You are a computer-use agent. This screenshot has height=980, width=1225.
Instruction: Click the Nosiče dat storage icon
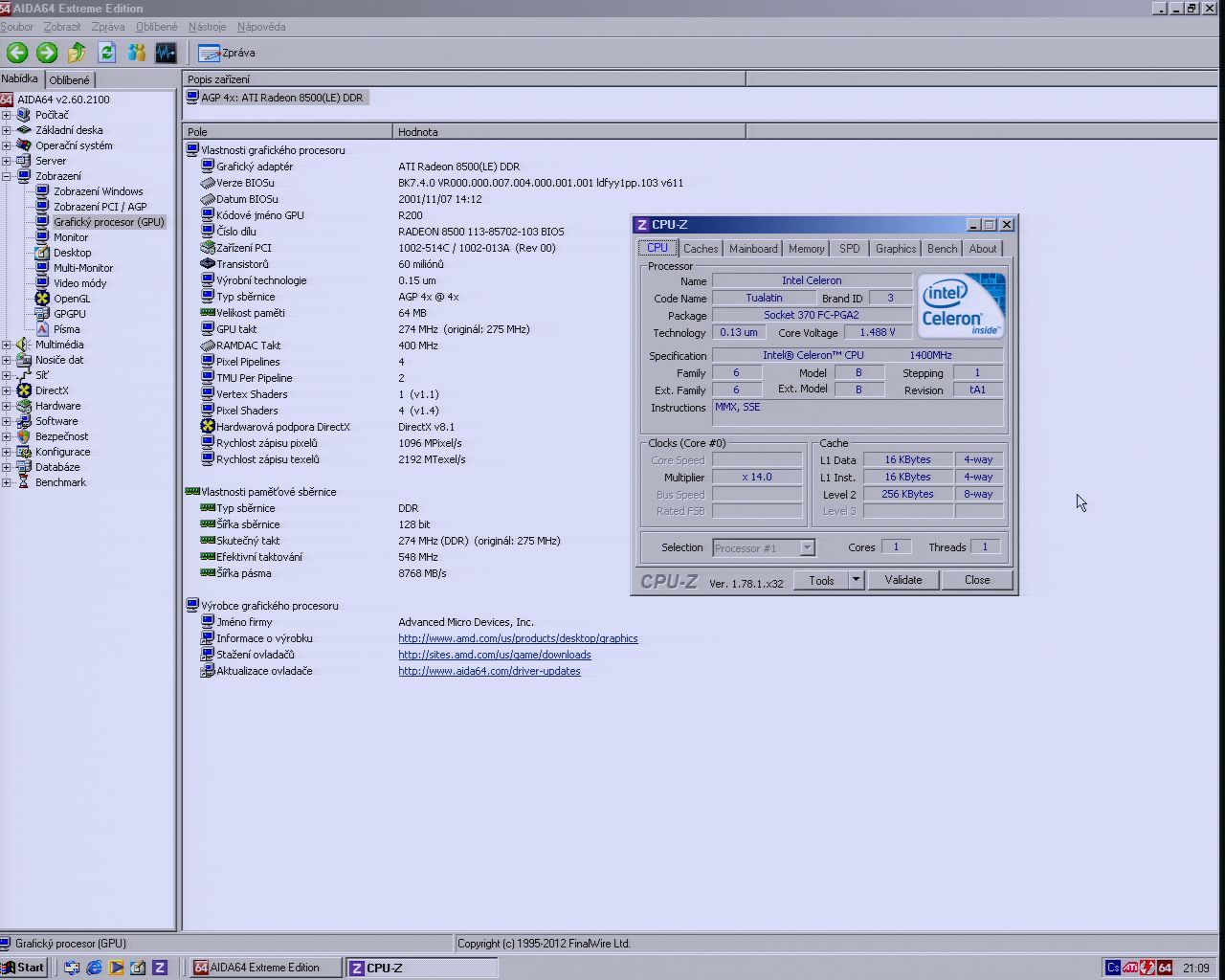(x=24, y=360)
